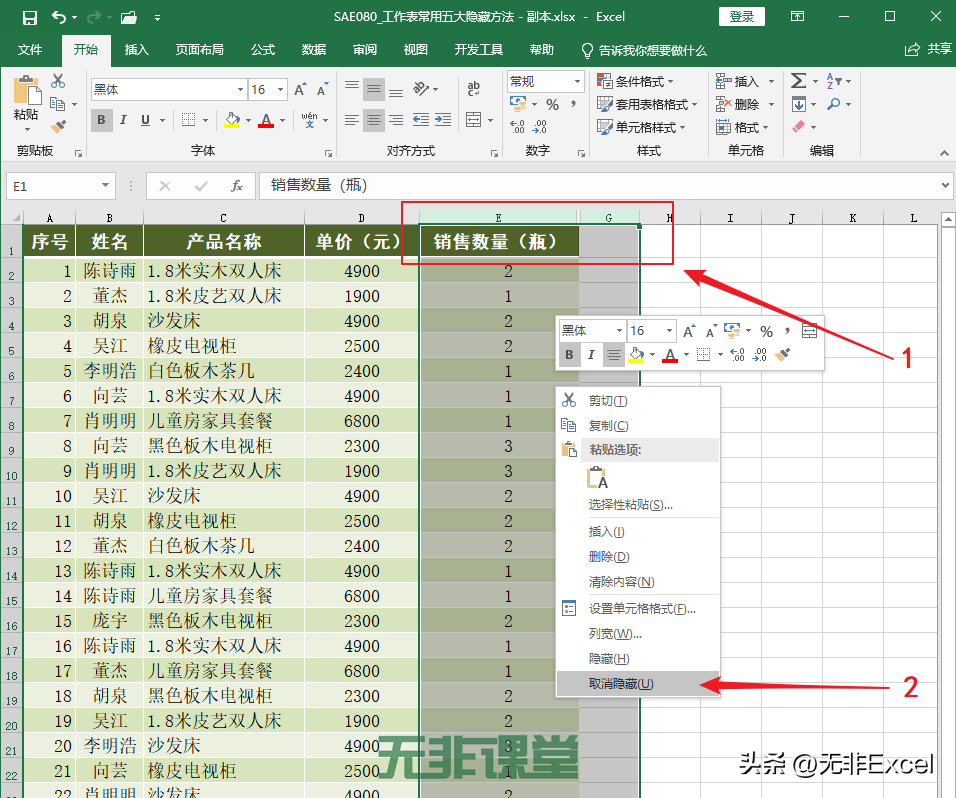
Task: Click the 共享 share button
Action: pos(928,49)
